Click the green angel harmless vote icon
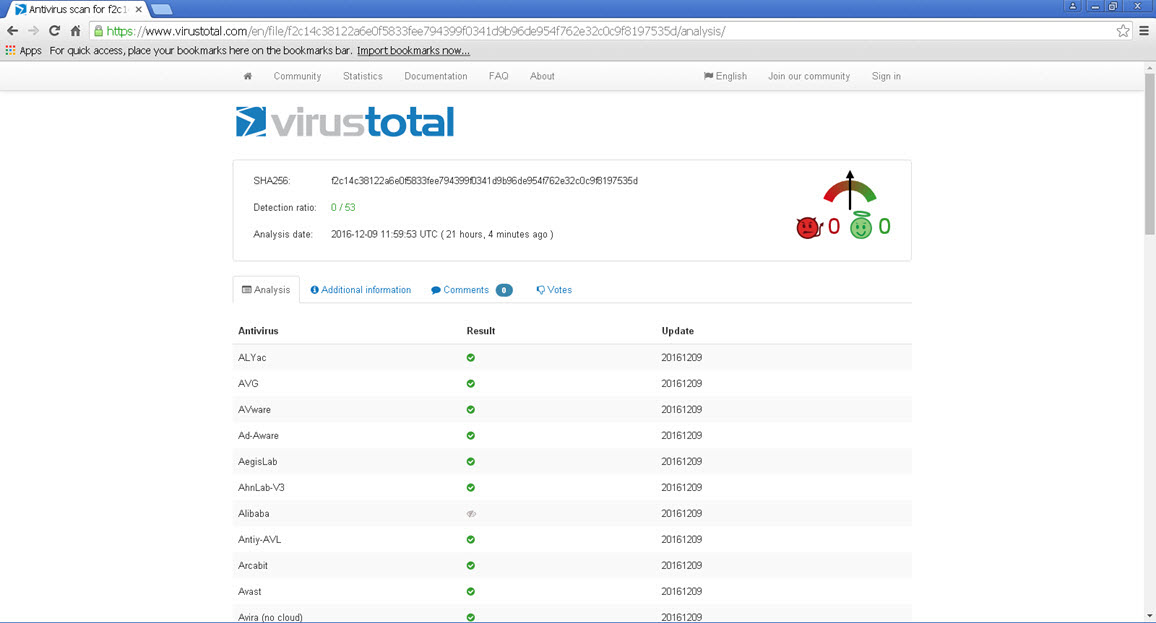The image size is (1156, 623). point(860,226)
